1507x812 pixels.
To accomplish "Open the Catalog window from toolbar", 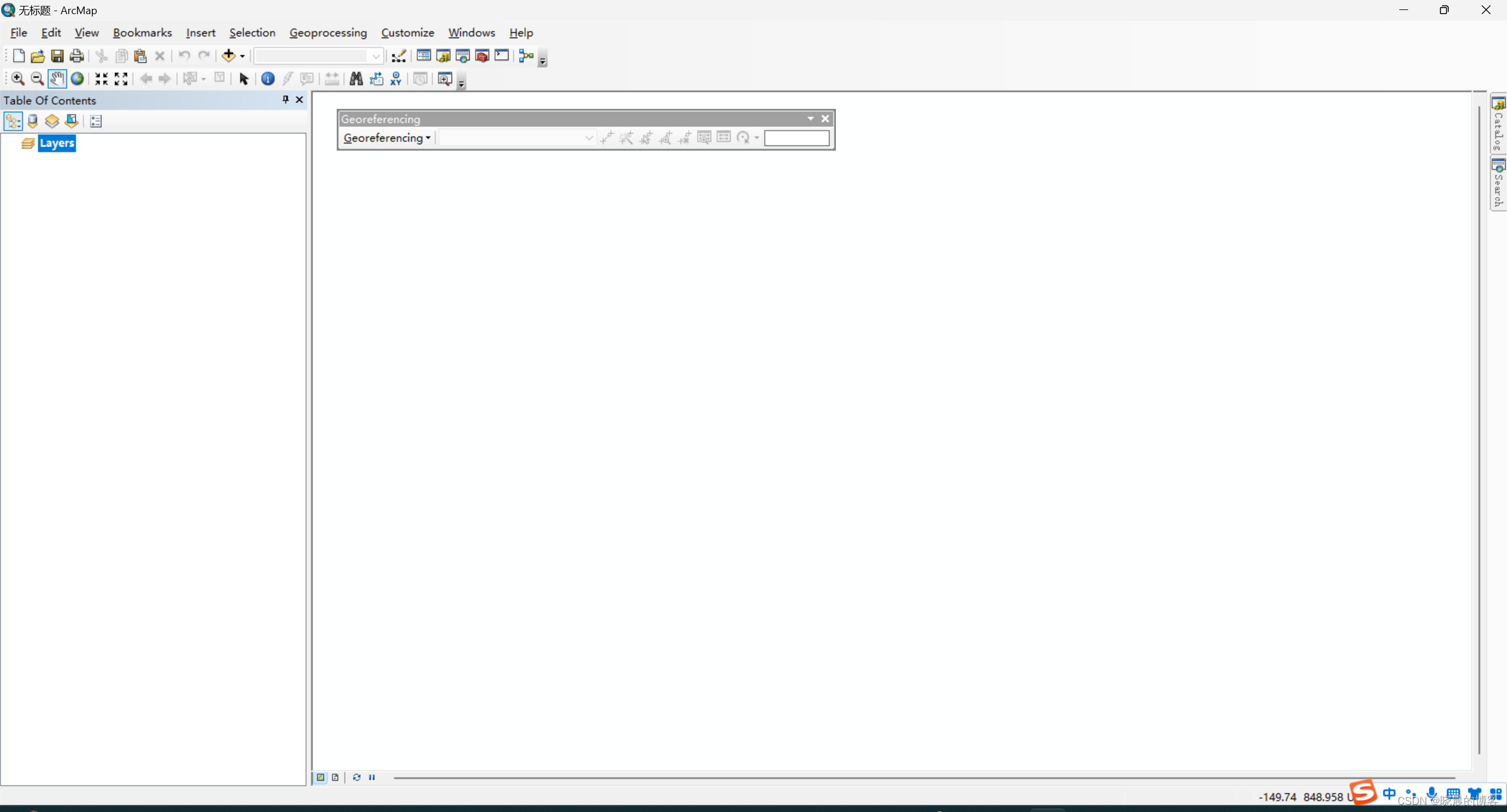I will [x=443, y=56].
